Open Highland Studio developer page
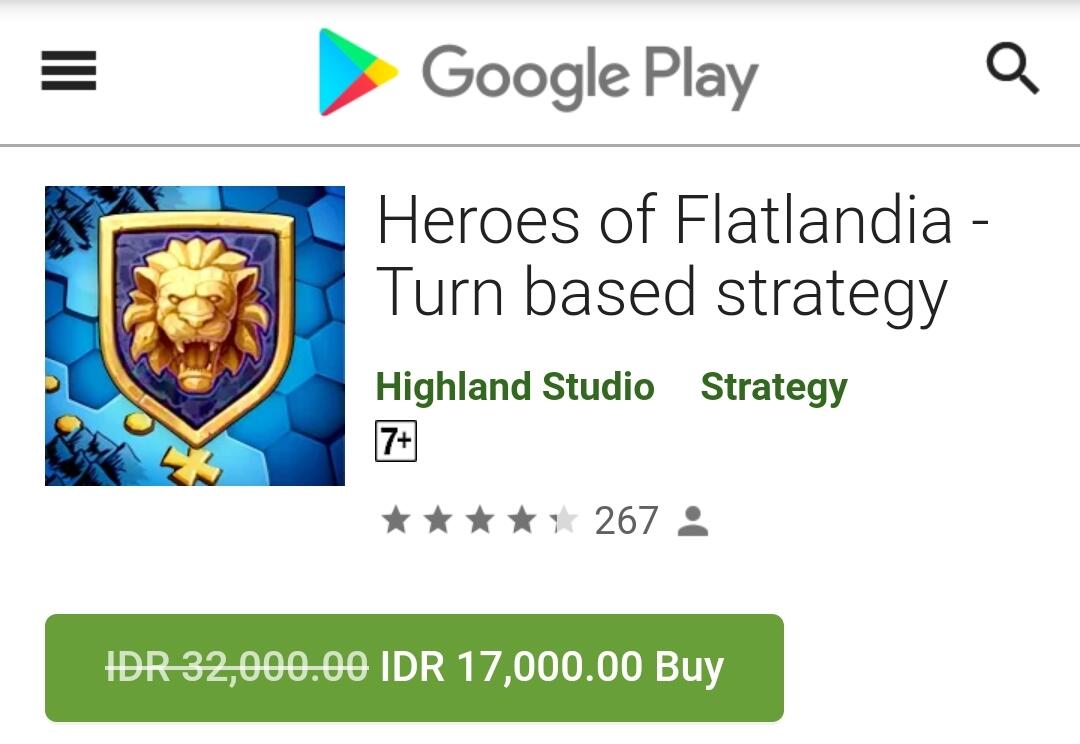 tap(515, 386)
